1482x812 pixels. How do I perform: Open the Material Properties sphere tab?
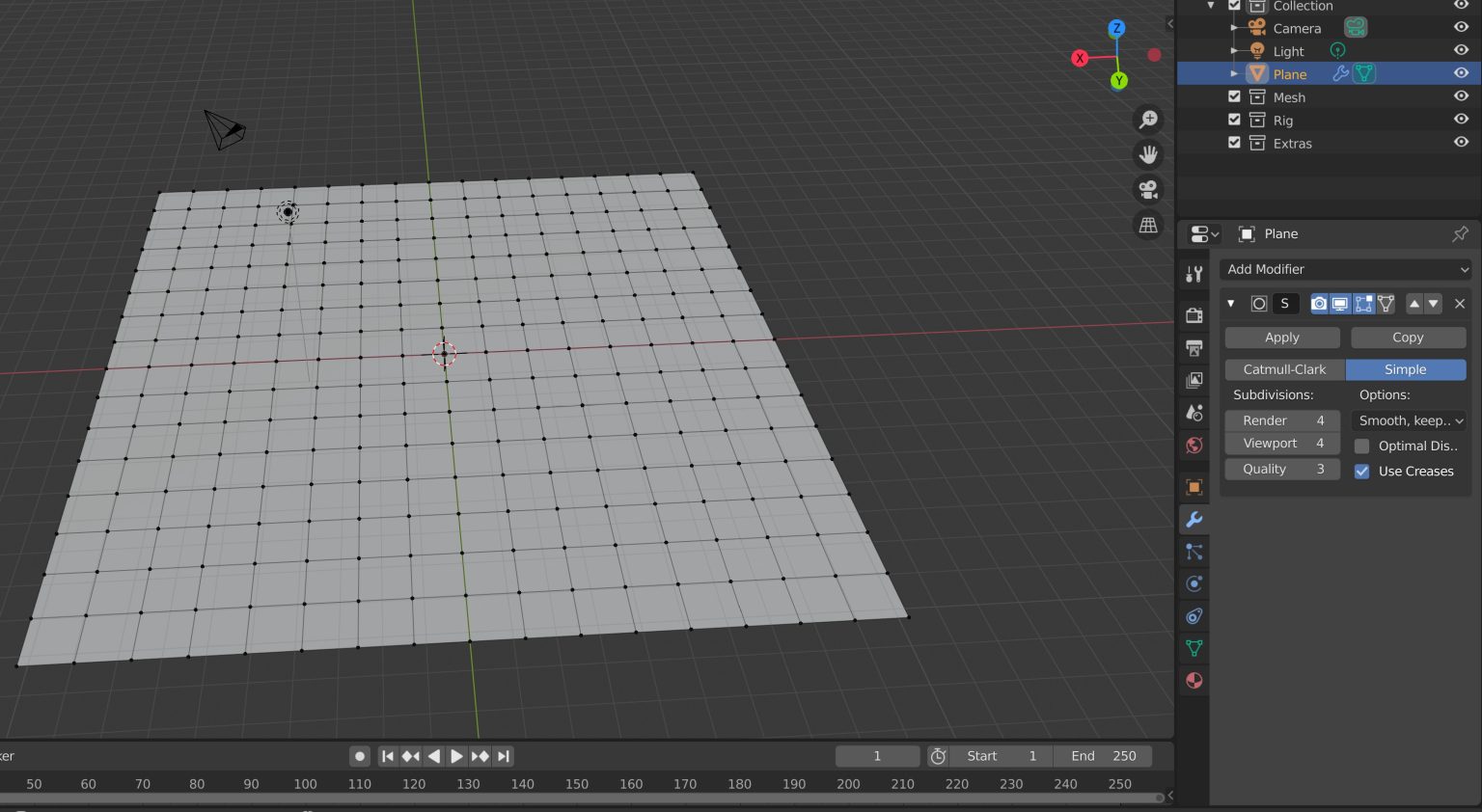click(x=1194, y=680)
